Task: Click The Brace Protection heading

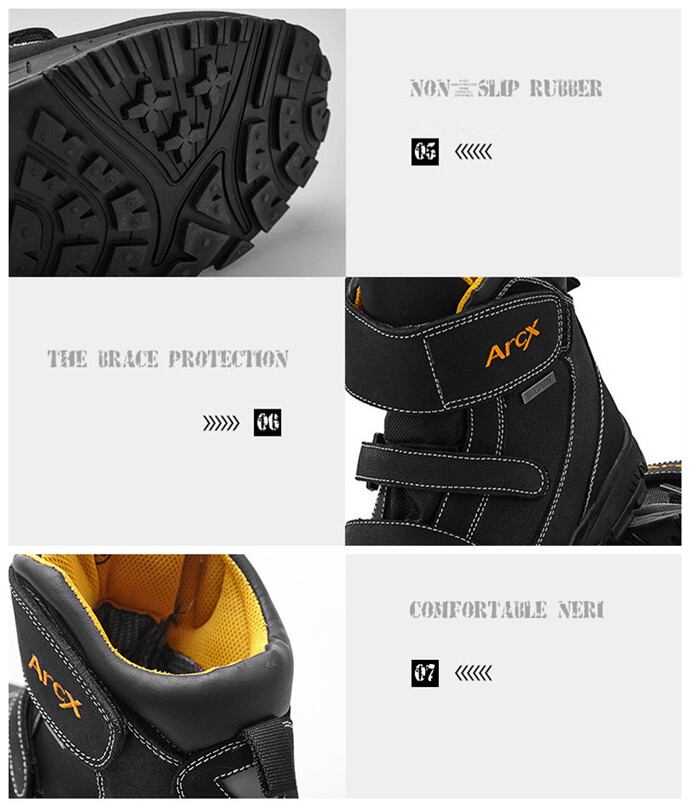Action: click(168, 359)
